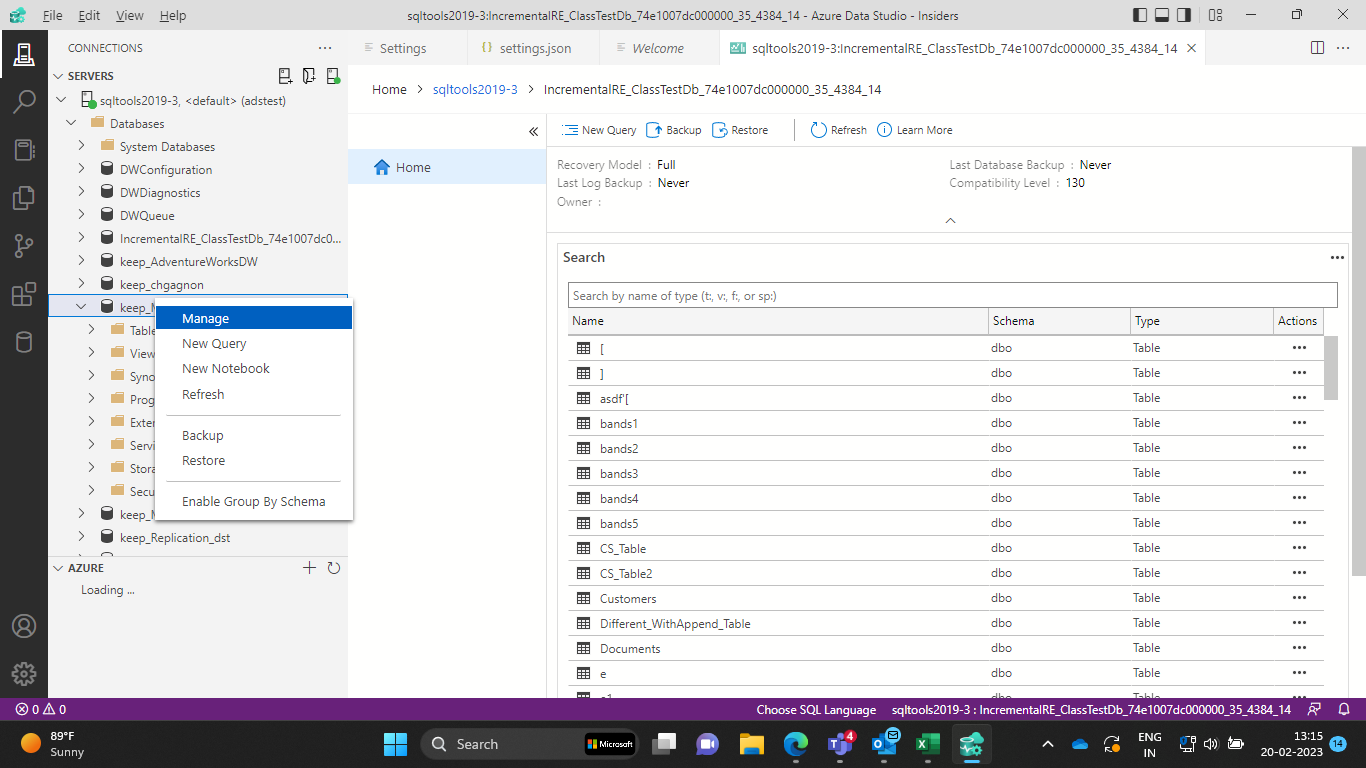This screenshot has width=1366, height=768.
Task: Collapse the Recovery Model info with the chevron
Action: coord(950,220)
